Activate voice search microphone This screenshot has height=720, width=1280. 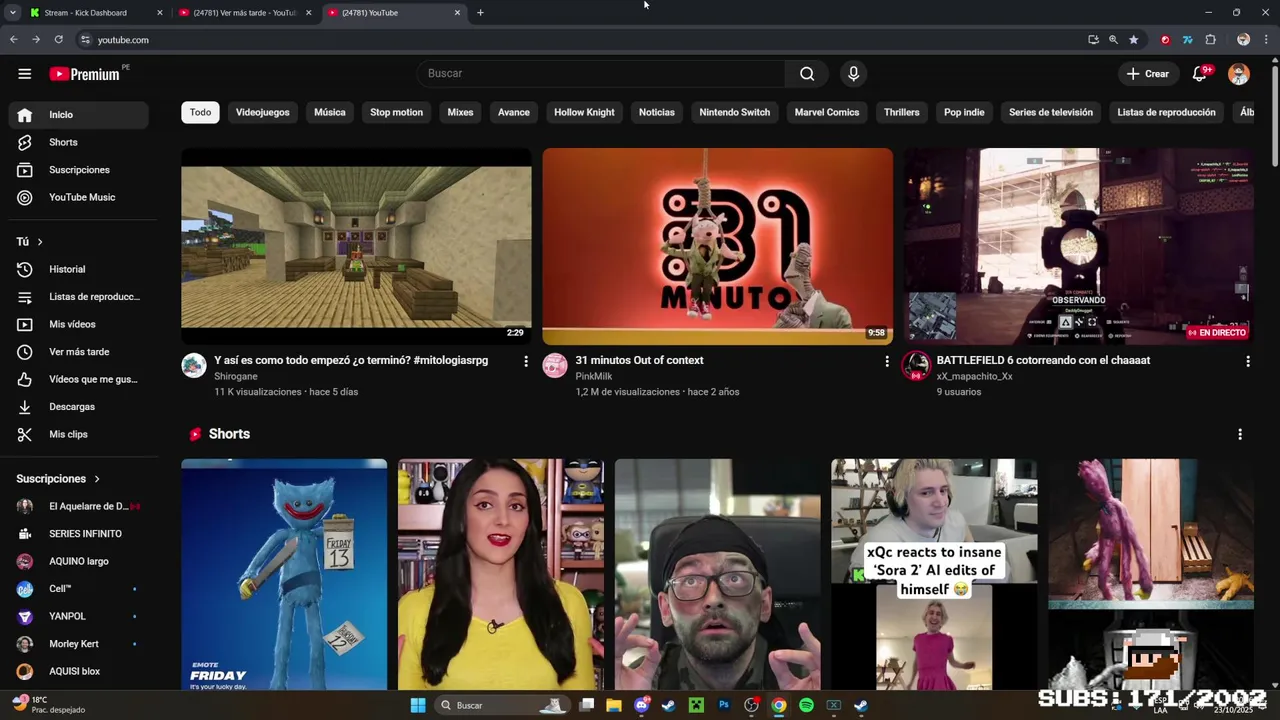[x=853, y=73]
